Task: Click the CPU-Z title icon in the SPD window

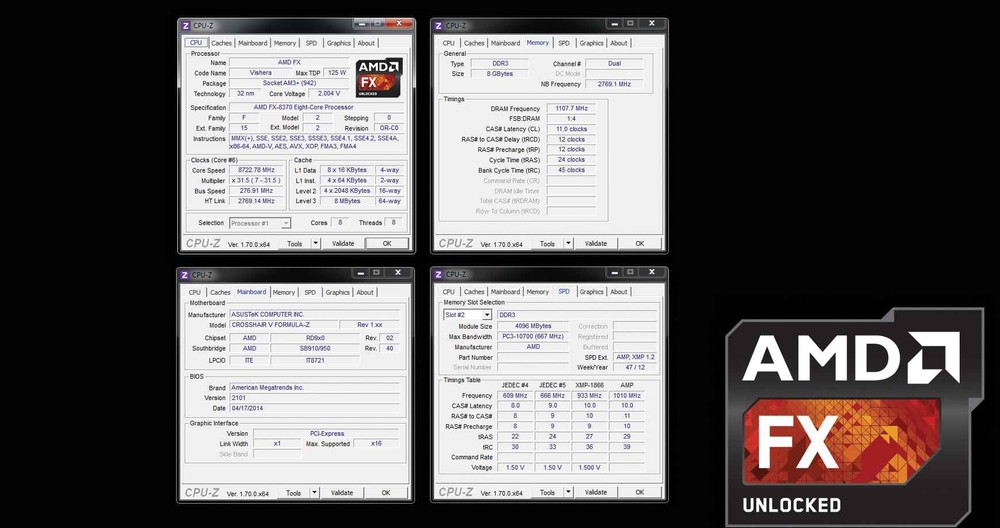Action: [438, 275]
